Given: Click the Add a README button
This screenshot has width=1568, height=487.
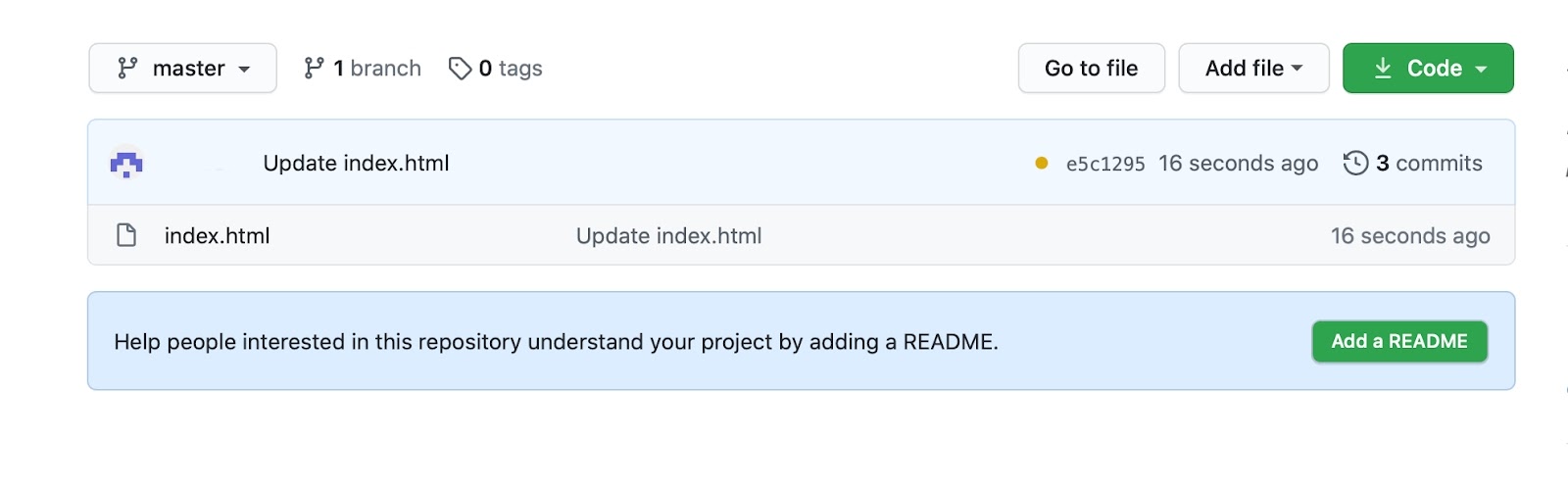Looking at the screenshot, I should (1399, 342).
